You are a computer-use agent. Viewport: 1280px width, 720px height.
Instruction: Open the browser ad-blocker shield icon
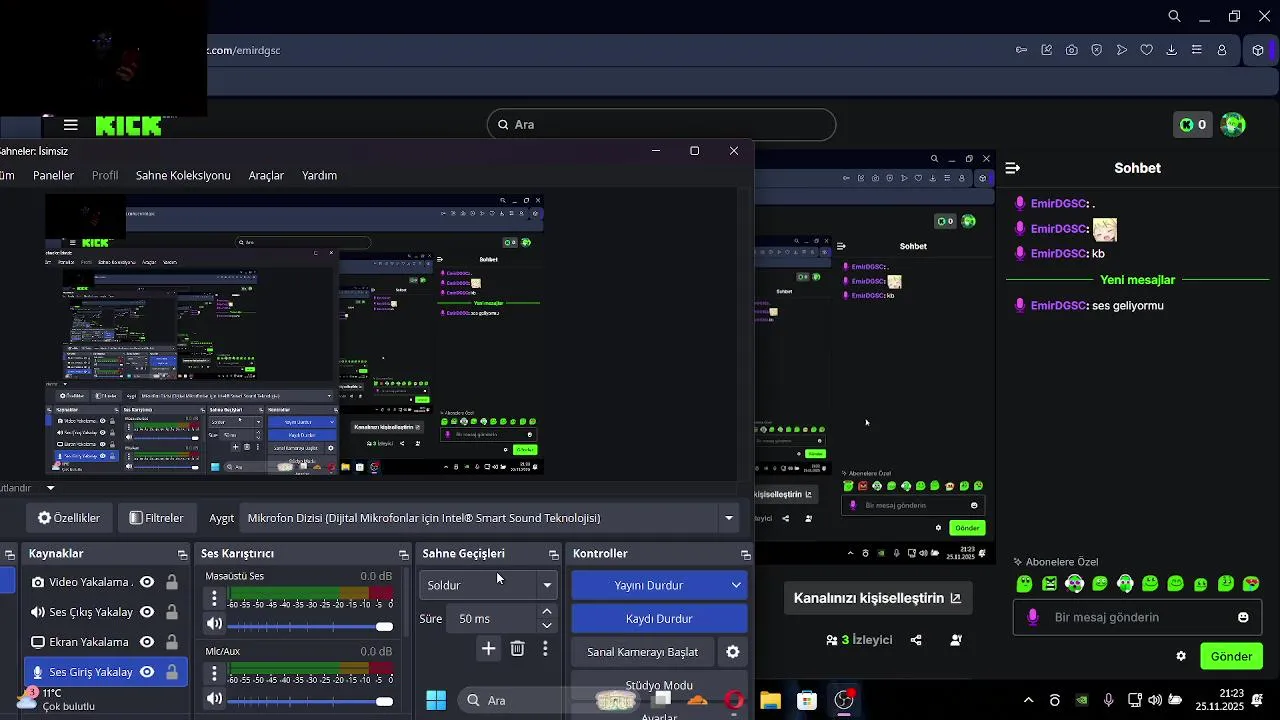tap(1096, 50)
